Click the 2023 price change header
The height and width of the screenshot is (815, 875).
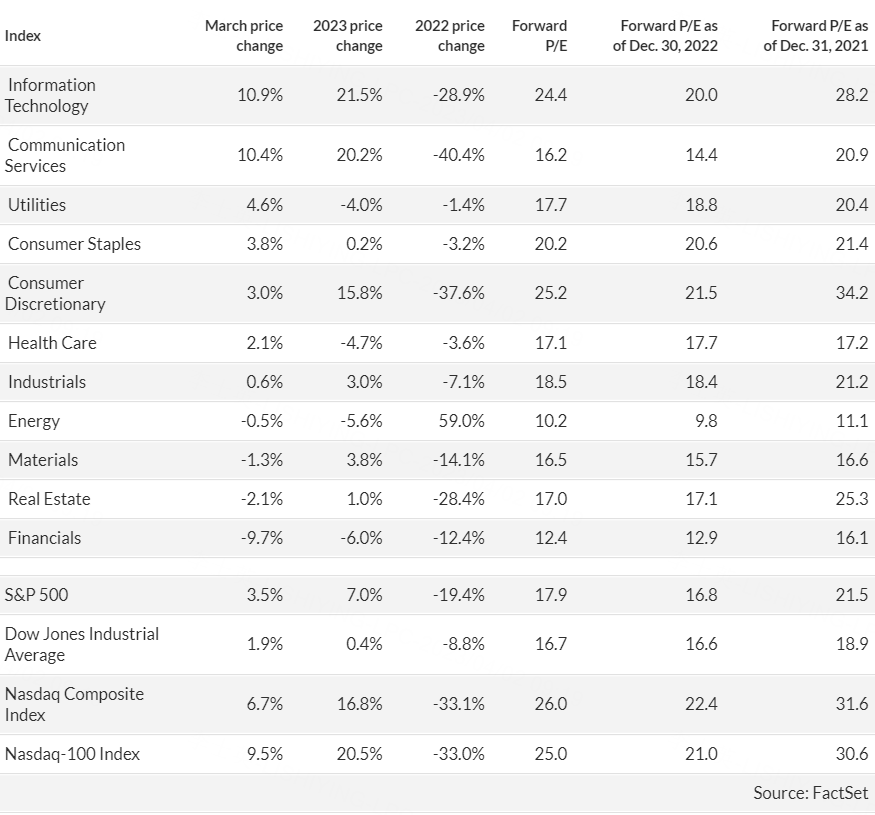348,36
